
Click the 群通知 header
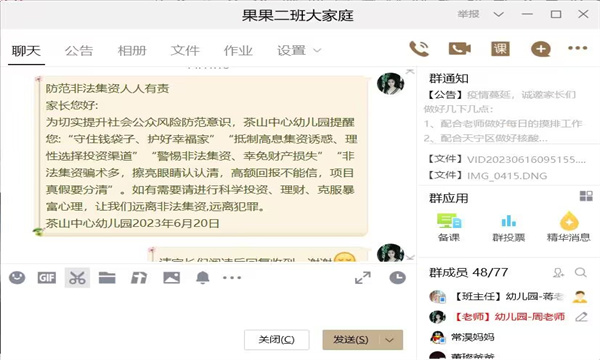tap(449, 78)
